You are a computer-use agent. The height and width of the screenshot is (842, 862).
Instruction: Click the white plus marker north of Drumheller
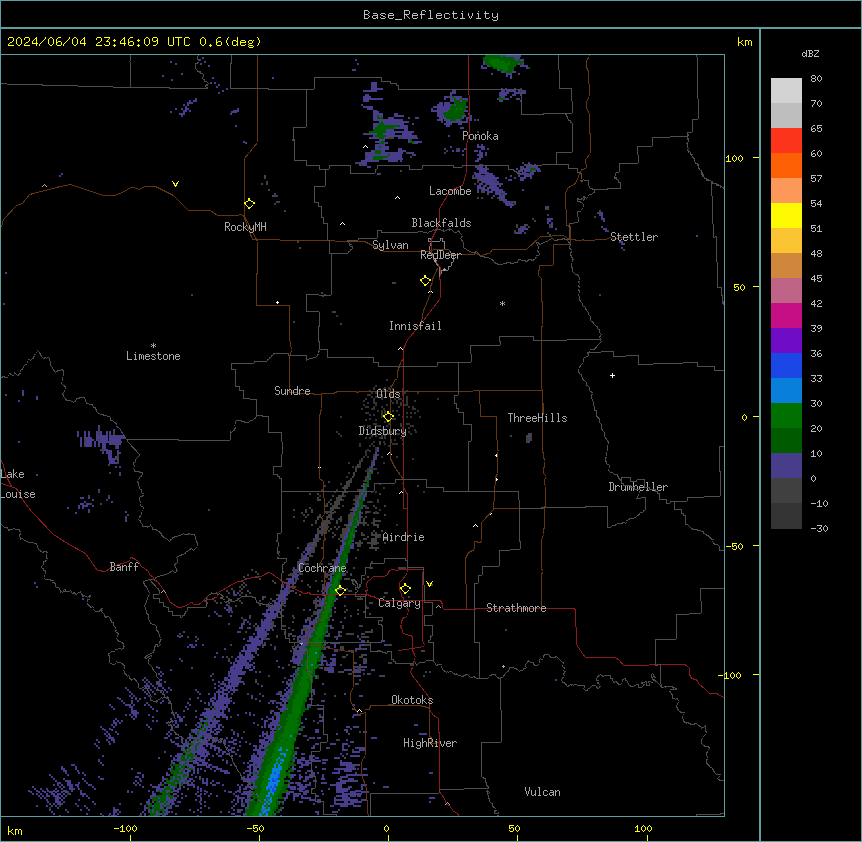(x=612, y=375)
